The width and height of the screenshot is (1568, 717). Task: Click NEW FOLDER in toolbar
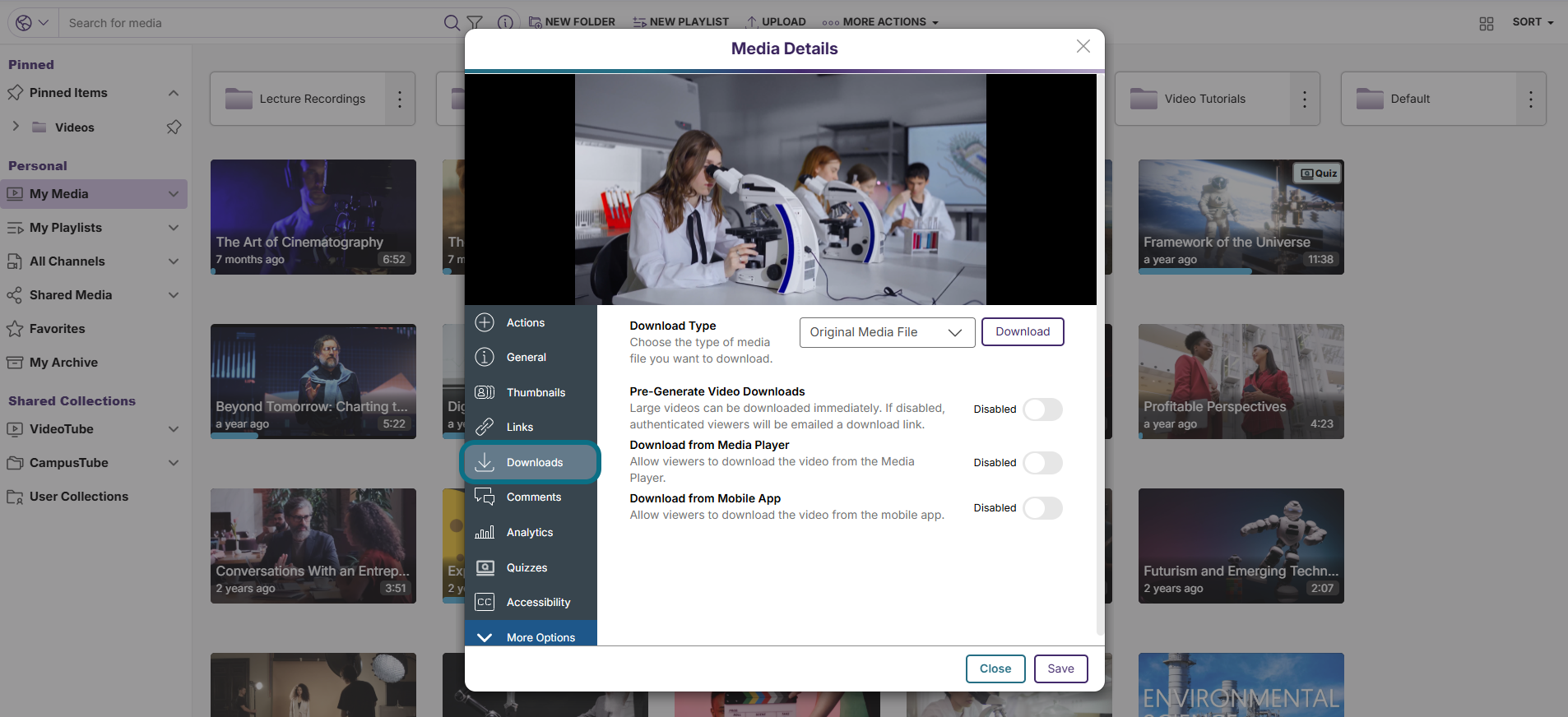tap(572, 22)
